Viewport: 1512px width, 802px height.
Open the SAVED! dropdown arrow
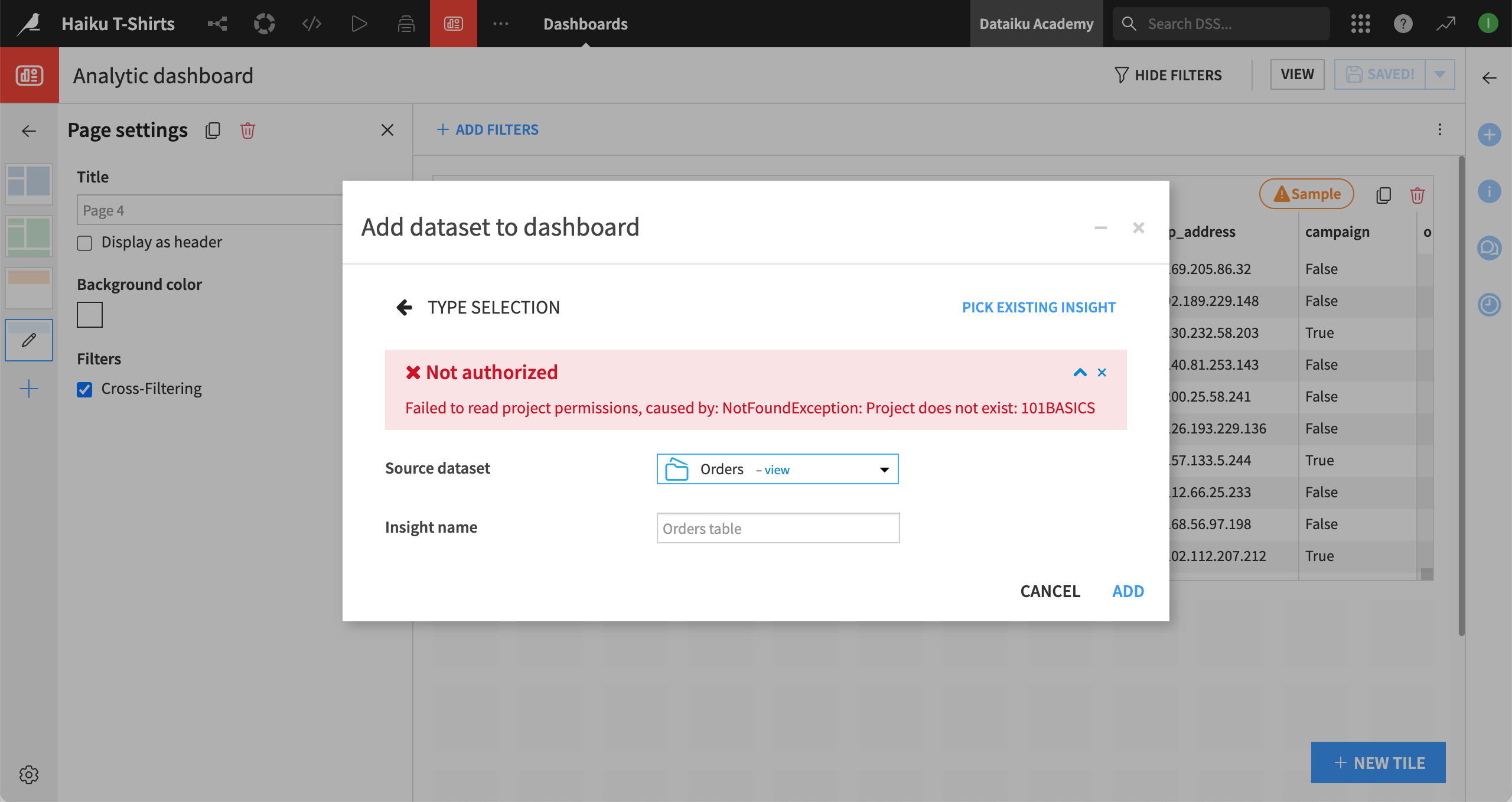tap(1439, 74)
